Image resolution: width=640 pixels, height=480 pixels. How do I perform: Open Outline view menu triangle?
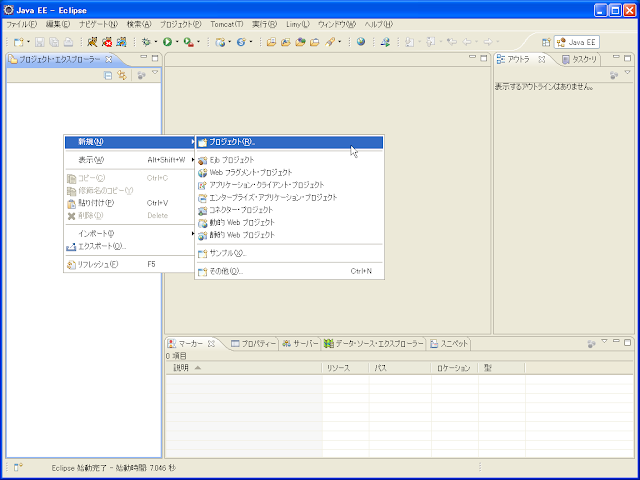[x=627, y=73]
